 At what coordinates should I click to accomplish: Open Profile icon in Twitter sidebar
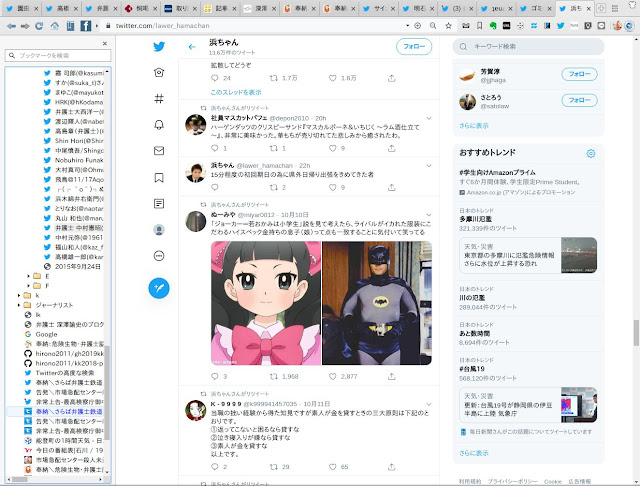pos(159,230)
